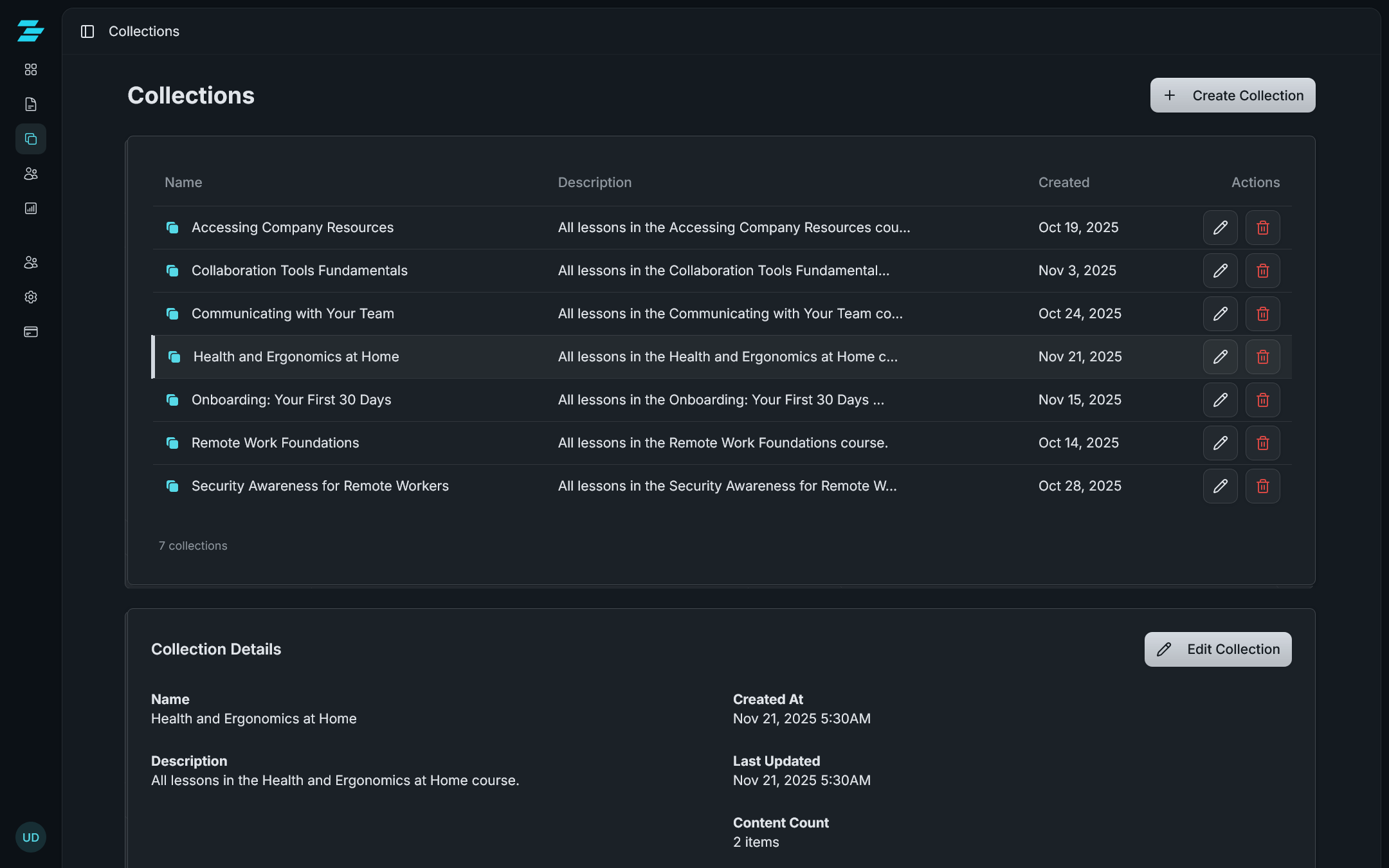Screen dimensions: 1389x868
Task: Click the app logo at top left
Action: tap(30, 31)
